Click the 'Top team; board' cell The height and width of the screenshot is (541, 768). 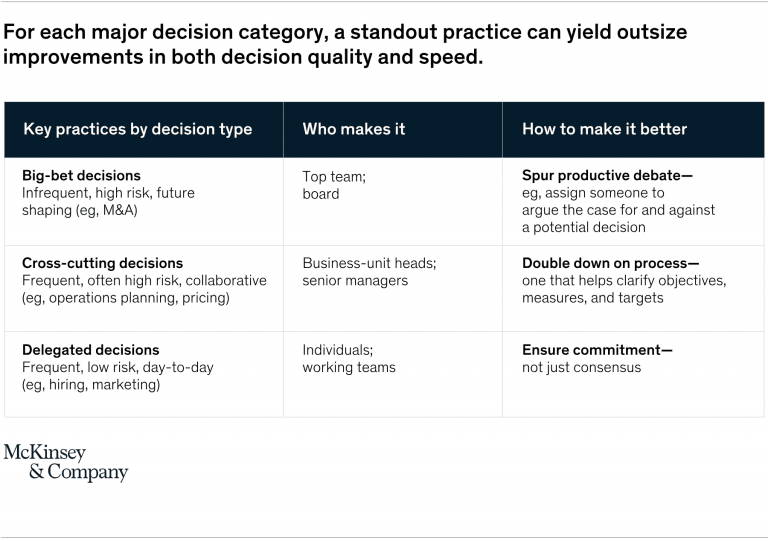(334, 185)
